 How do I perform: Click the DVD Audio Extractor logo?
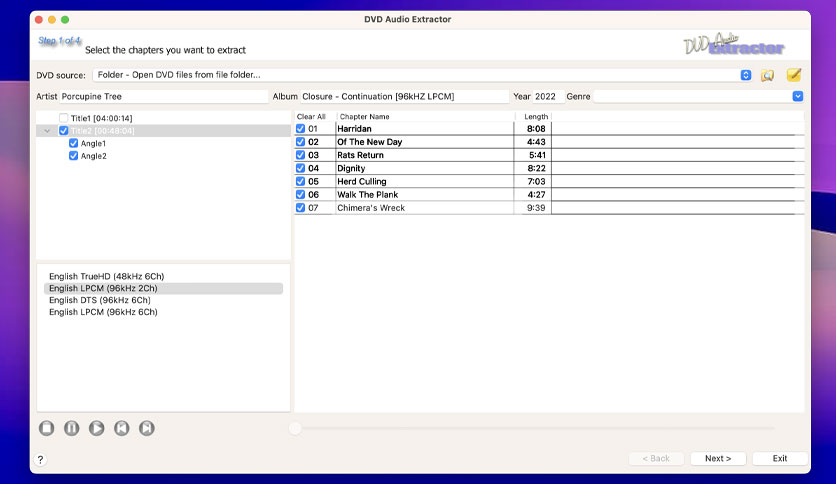pyautogui.click(x=734, y=44)
